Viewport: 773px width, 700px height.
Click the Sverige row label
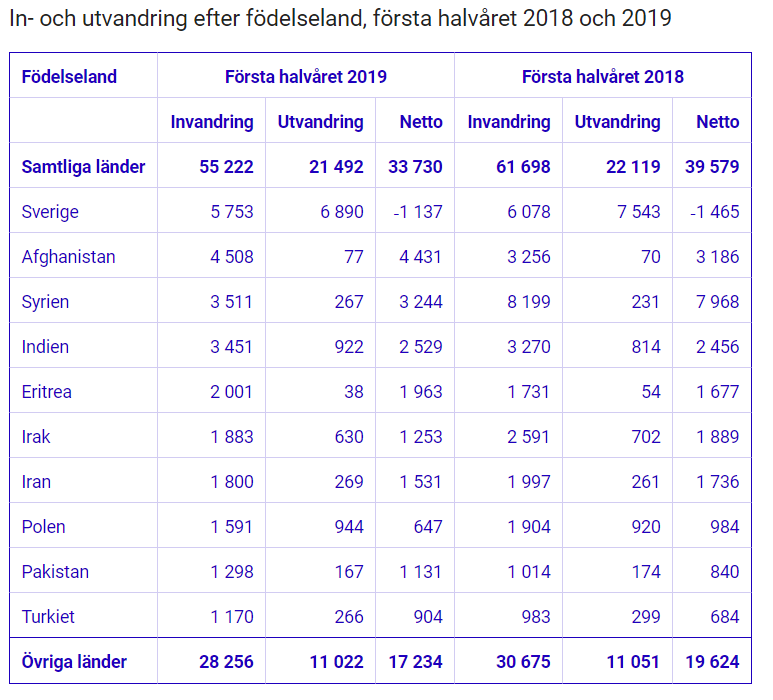tap(50, 212)
